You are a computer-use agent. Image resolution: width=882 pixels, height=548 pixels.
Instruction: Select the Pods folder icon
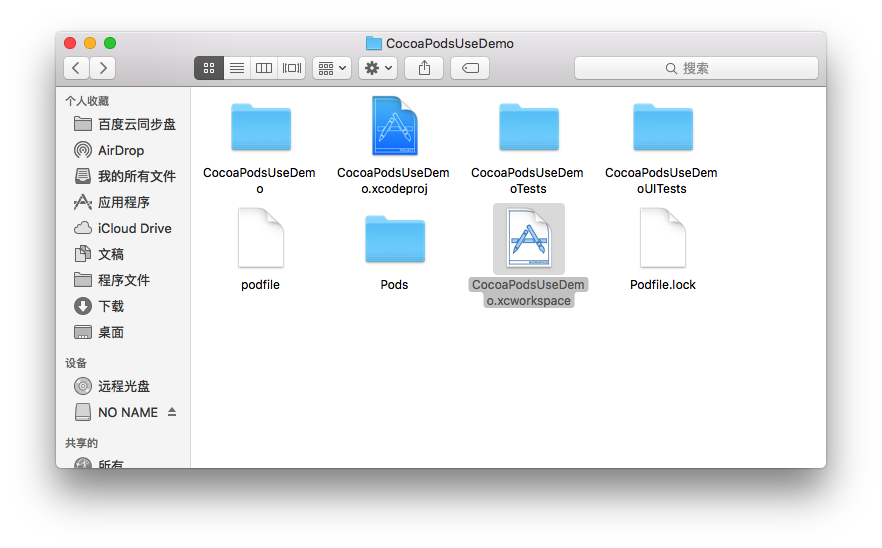click(x=395, y=239)
